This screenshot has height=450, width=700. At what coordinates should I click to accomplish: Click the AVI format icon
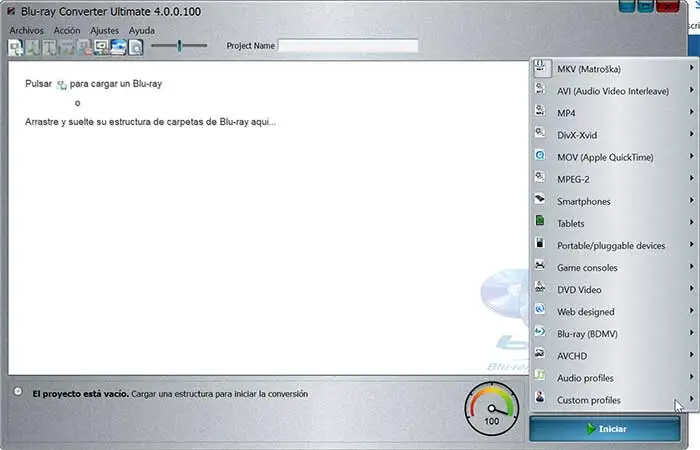pyautogui.click(x=540, y=88)
